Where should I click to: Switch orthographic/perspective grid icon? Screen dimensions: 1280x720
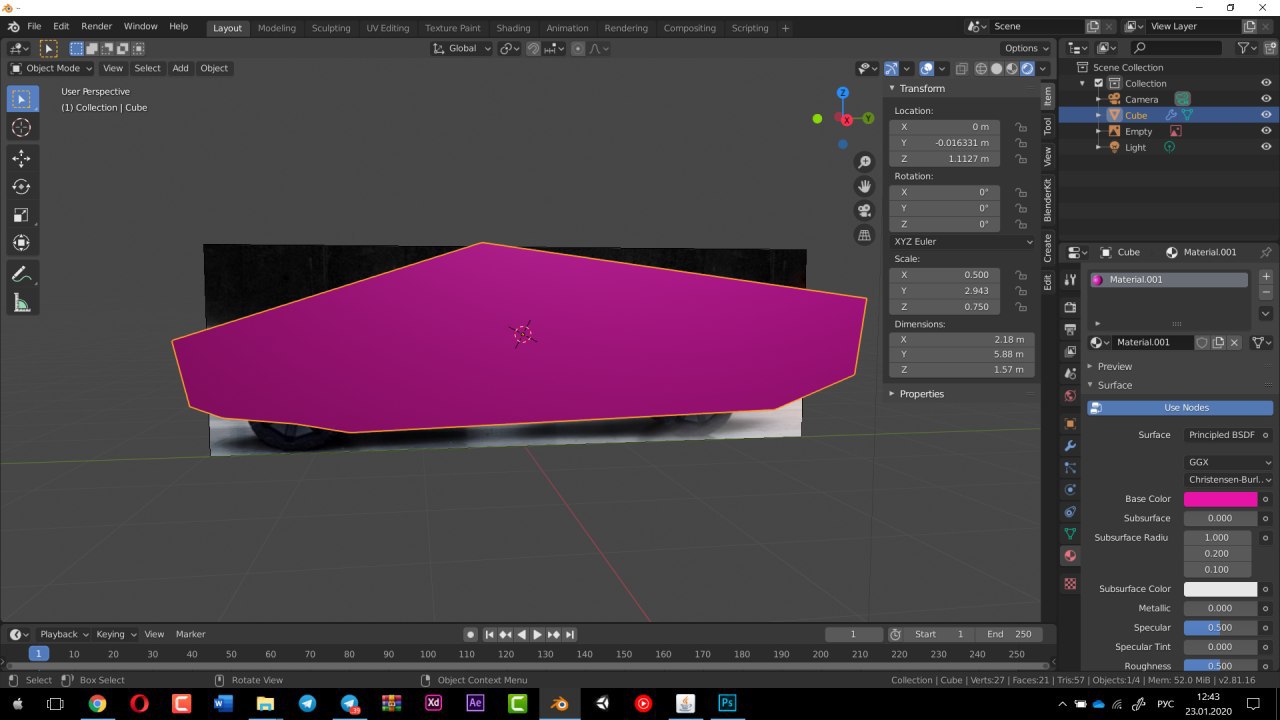[x=865, y=235]
